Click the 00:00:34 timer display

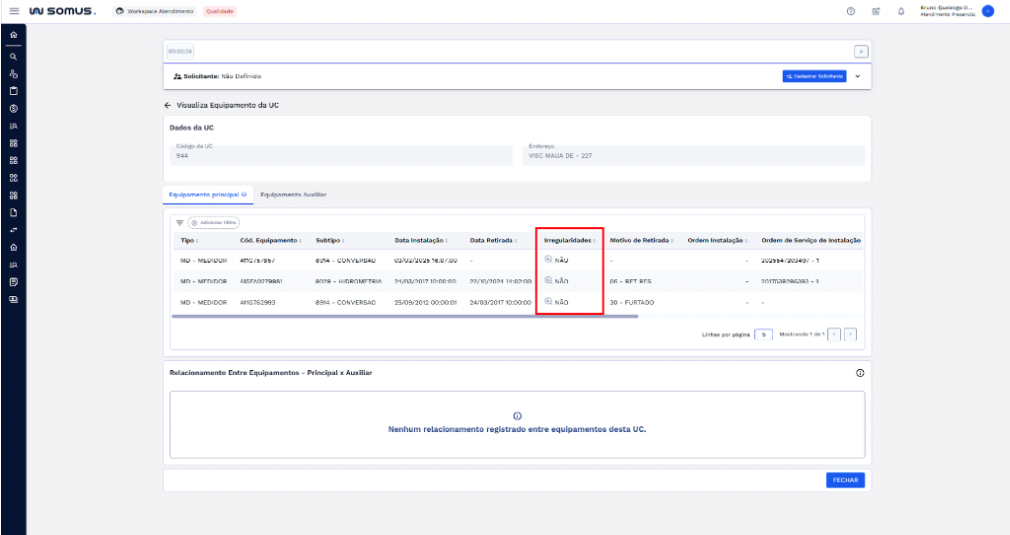(x=180, y=52)
